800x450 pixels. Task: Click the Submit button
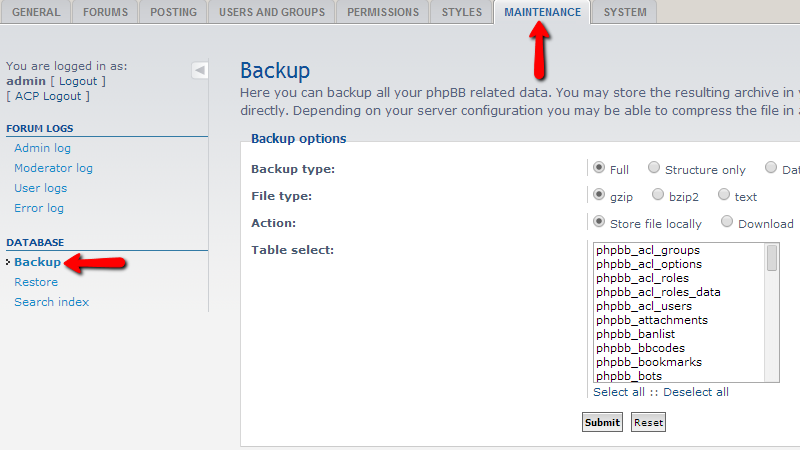[x=602, y=422]
